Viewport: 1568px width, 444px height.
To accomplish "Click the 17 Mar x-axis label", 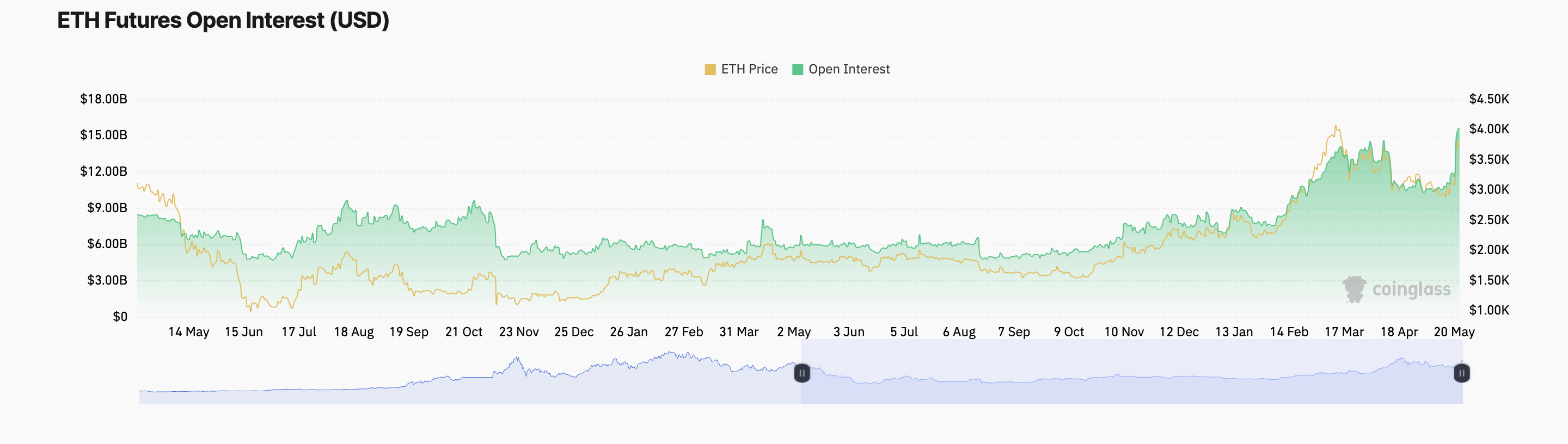I will [1344, 332].
